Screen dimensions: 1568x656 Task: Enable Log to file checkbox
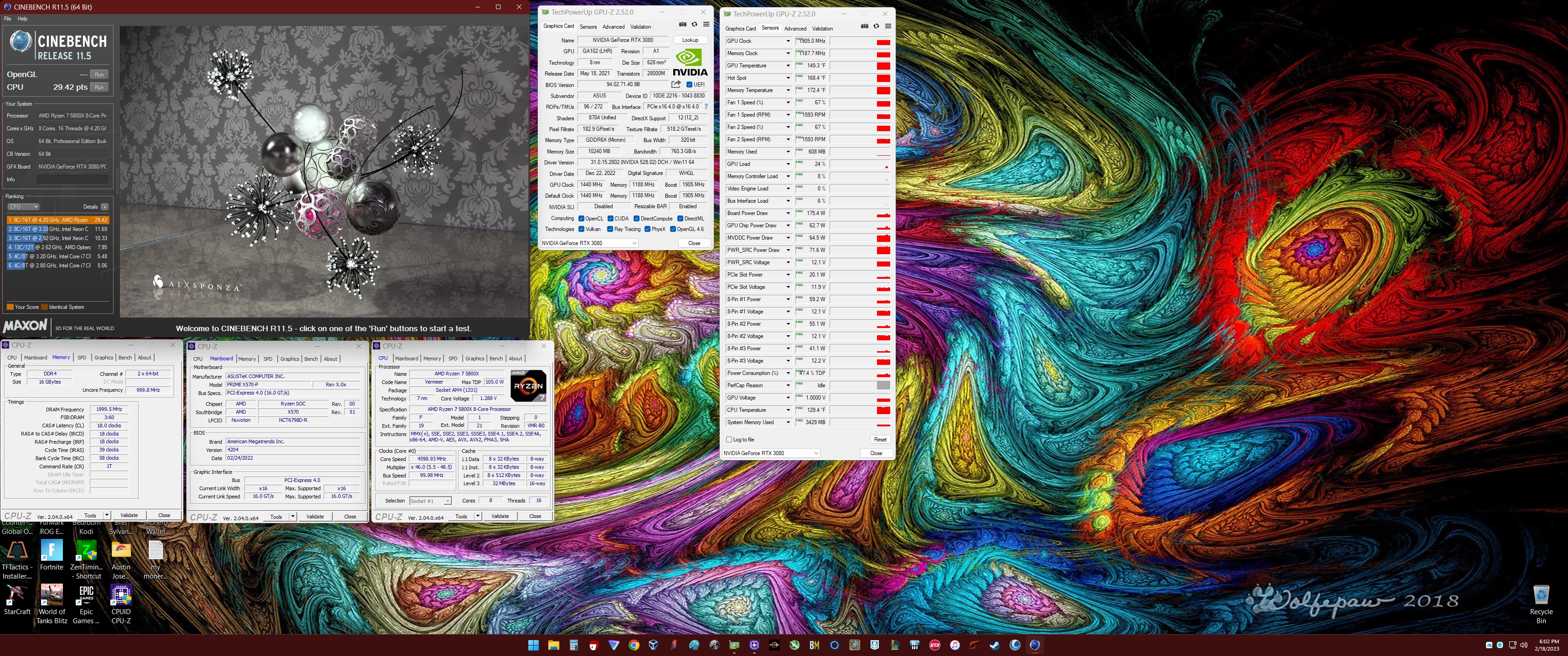(729, 439)
